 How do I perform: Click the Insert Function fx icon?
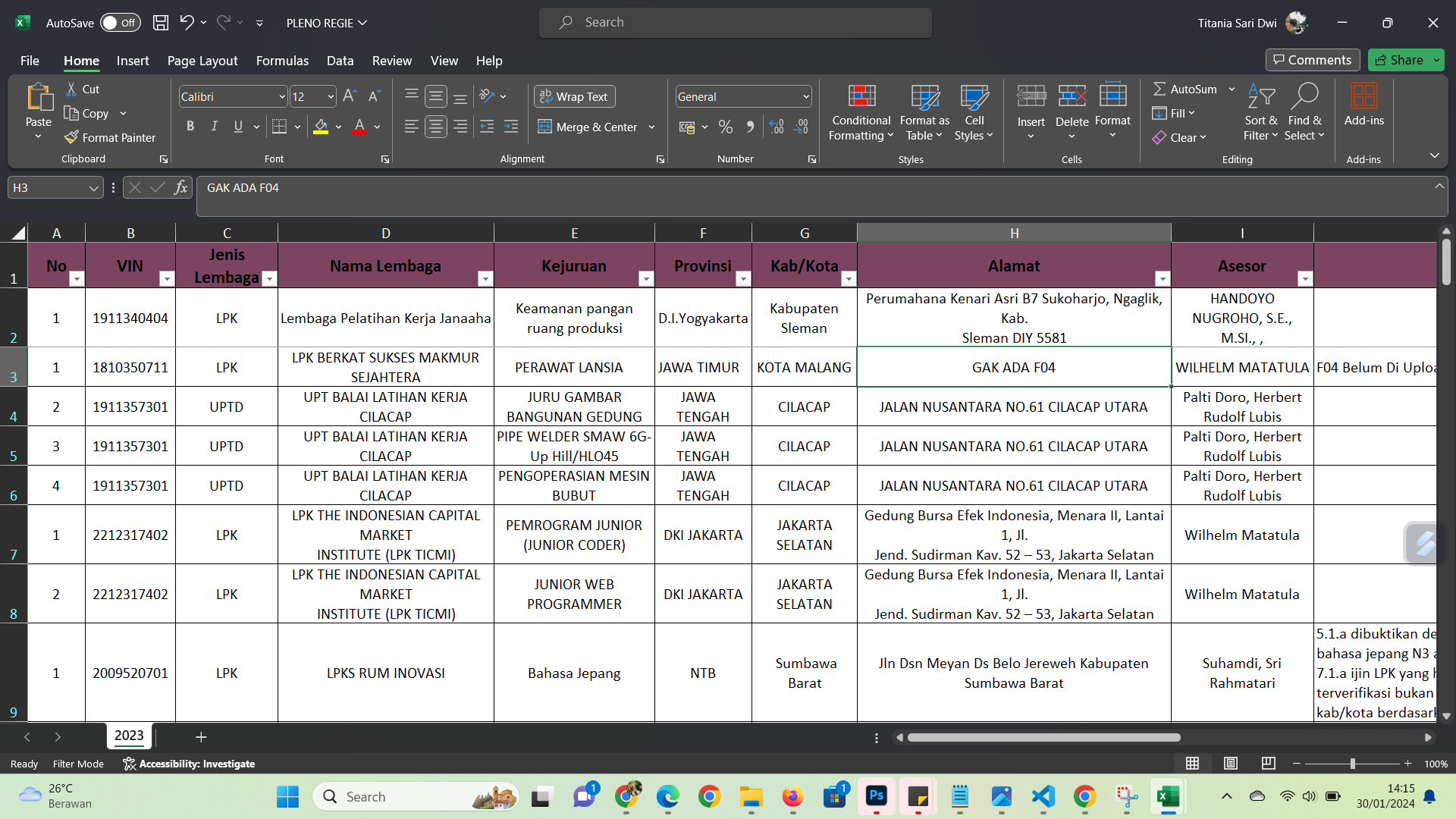point(180,187)
